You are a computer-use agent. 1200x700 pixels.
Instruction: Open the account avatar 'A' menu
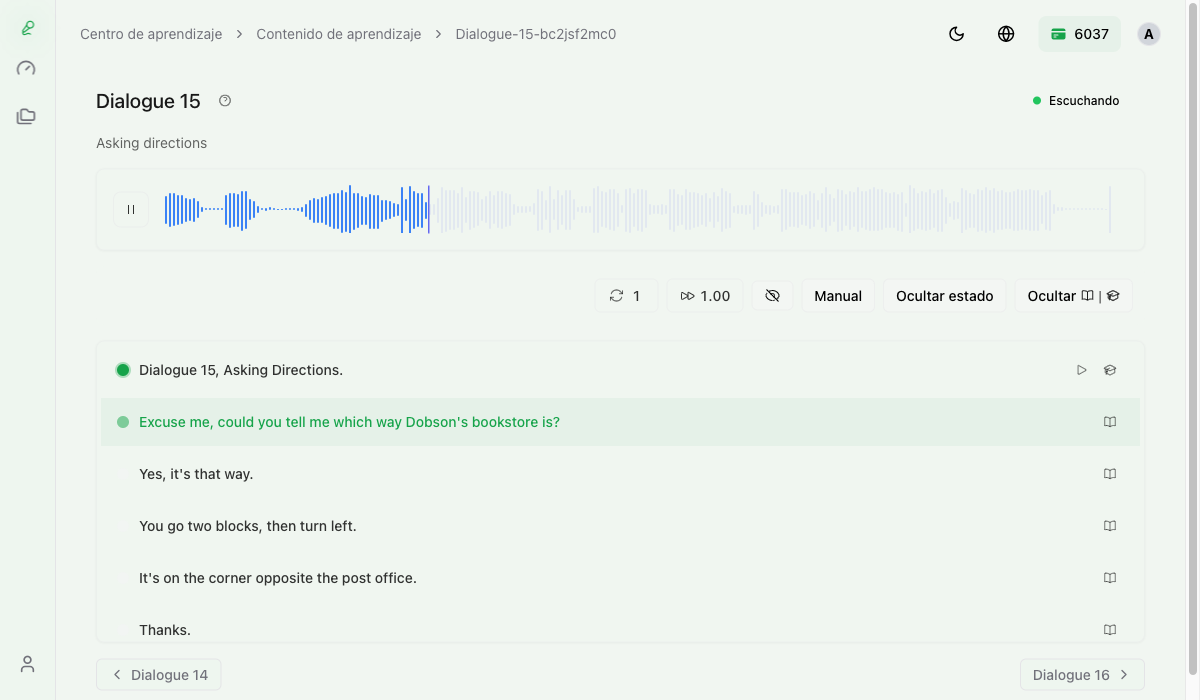click(x=1148, y=34)
